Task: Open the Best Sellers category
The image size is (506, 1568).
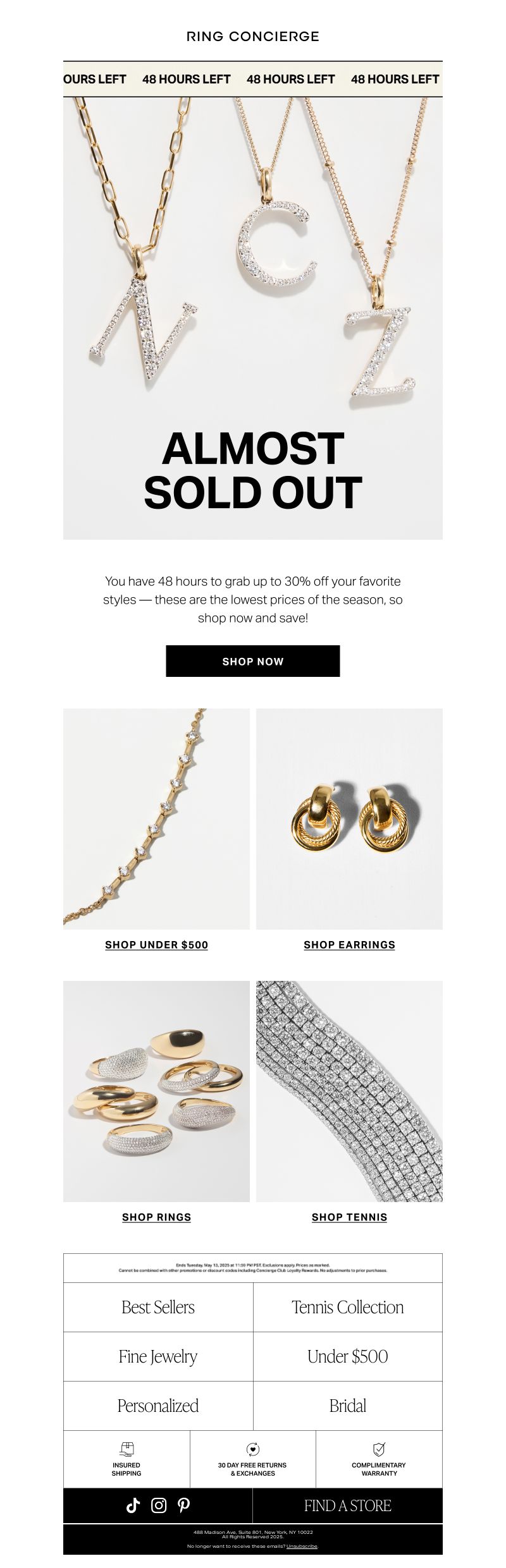Action: pos(158,1307)
